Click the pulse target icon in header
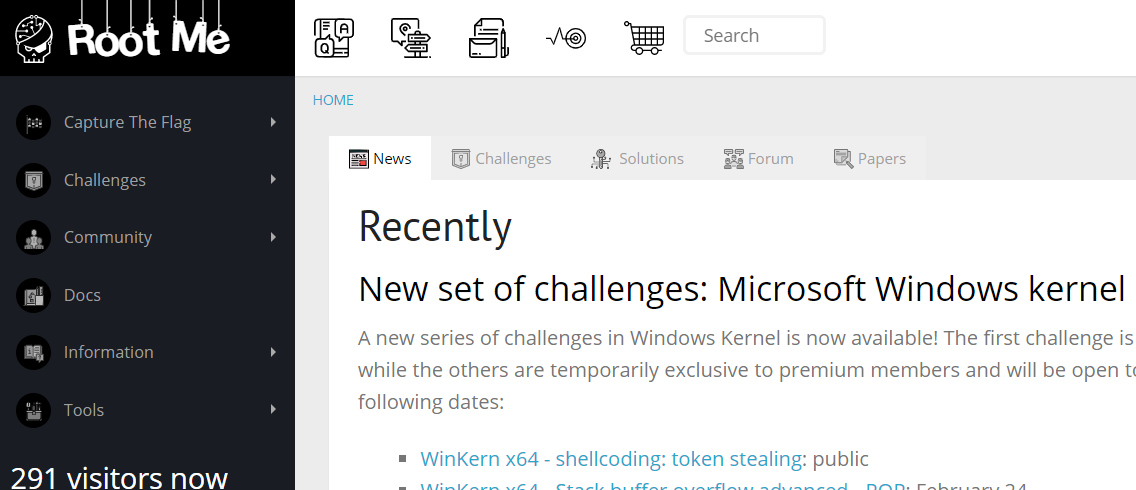This screenshot has height=490, width=1136. click(x=566, y=37)
